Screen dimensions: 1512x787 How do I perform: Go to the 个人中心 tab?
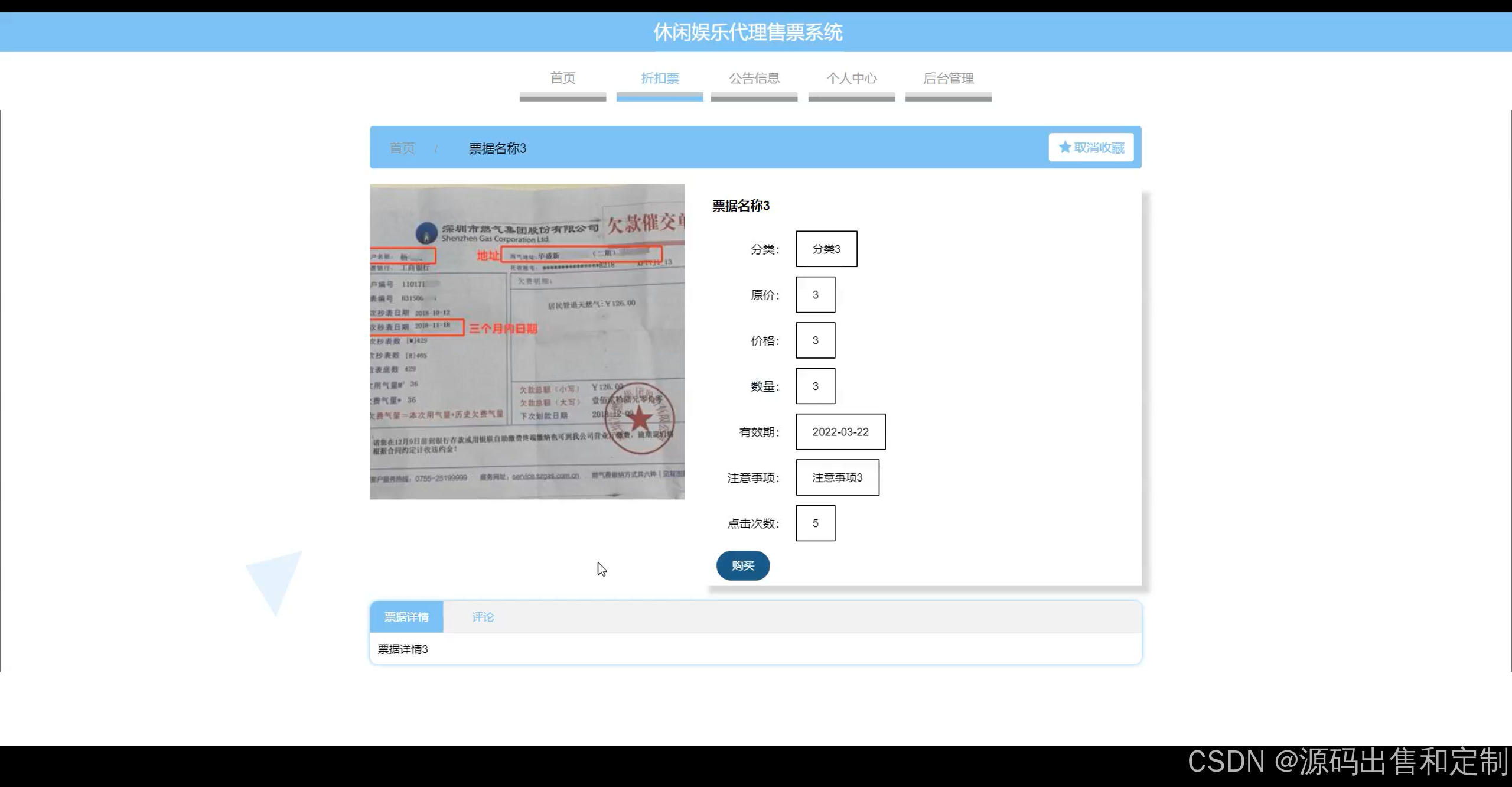[x=851, y=79]
